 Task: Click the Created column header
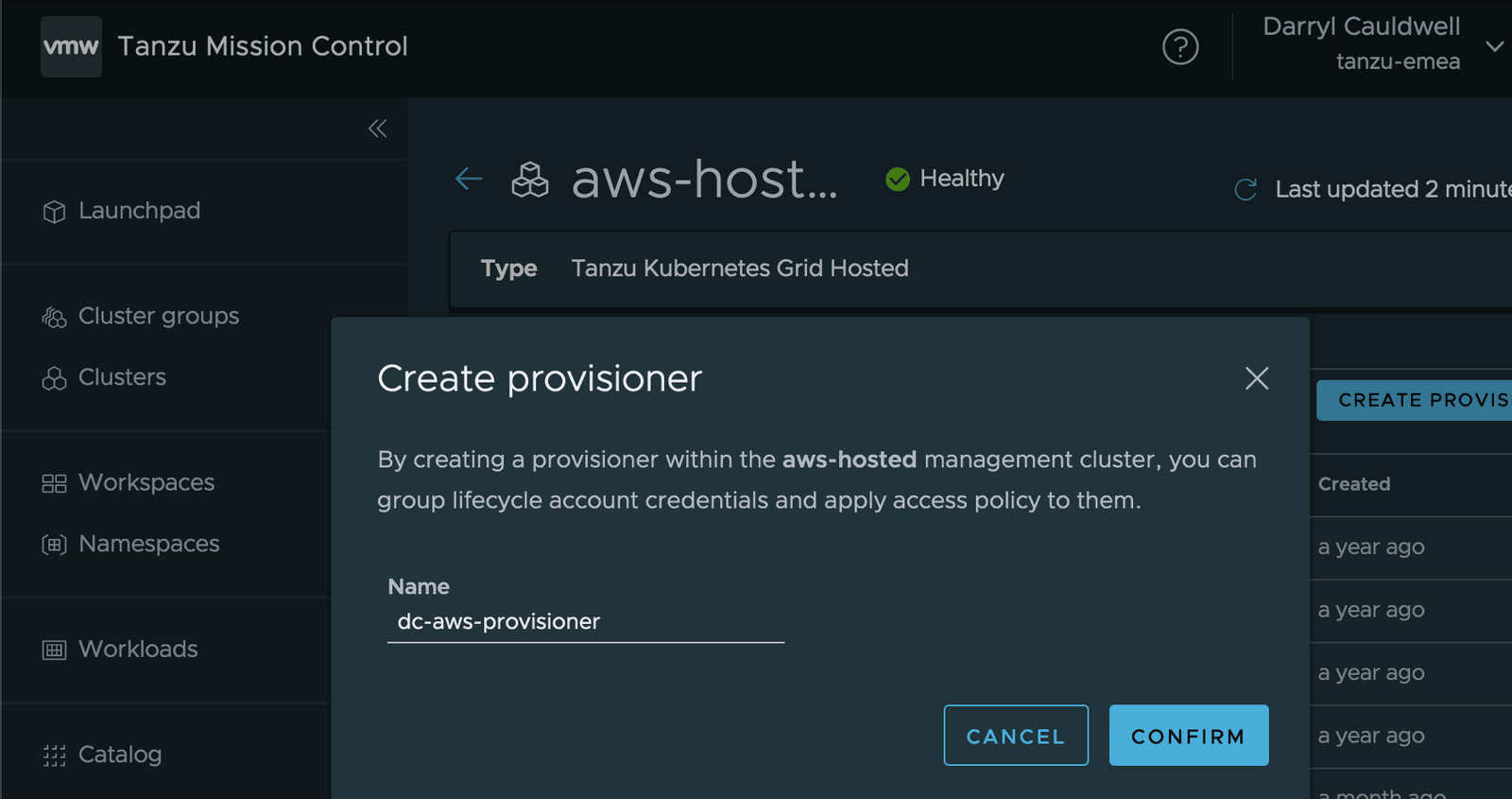click(1354, 484)
